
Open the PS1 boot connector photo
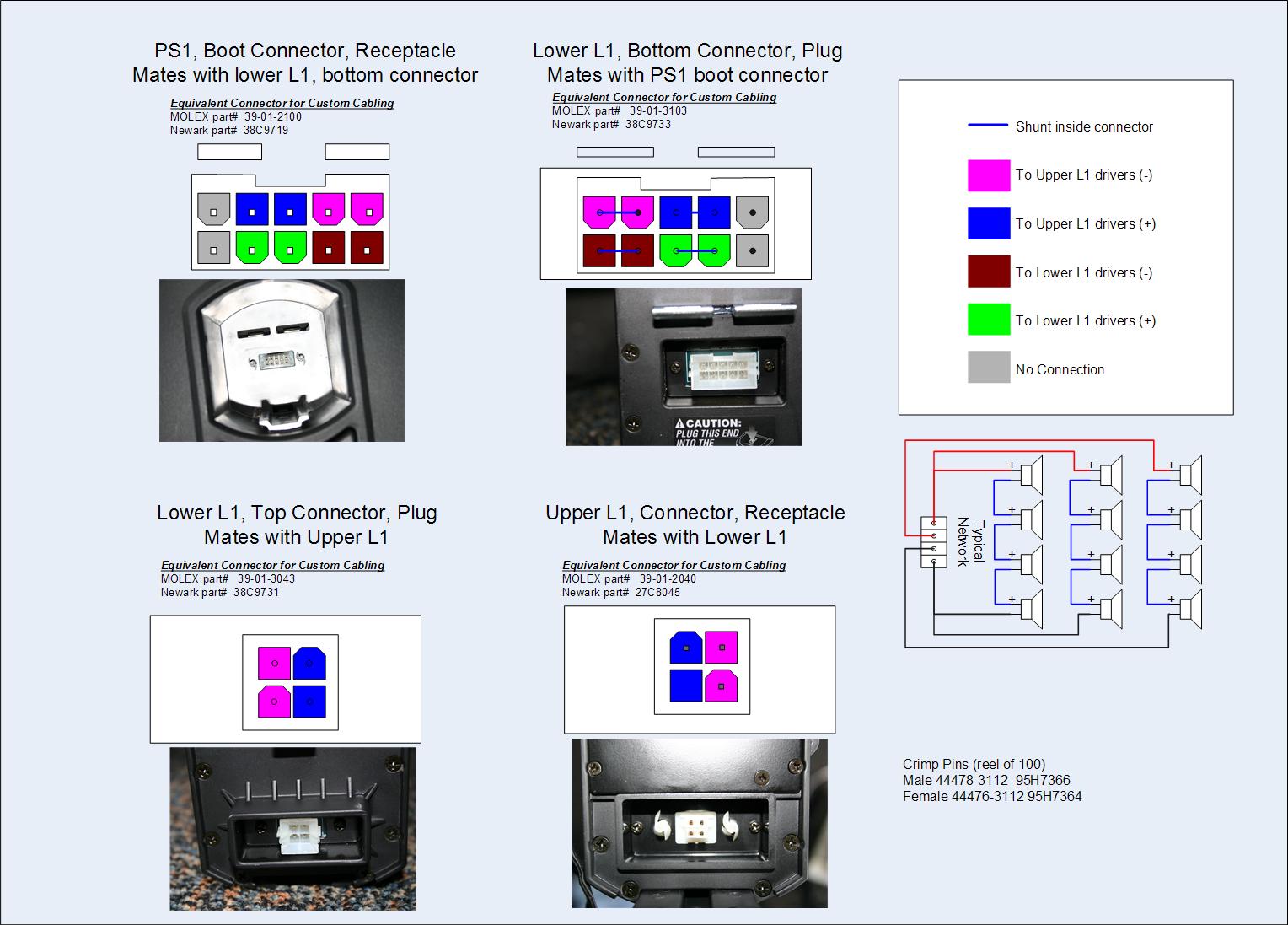[282, 360]
